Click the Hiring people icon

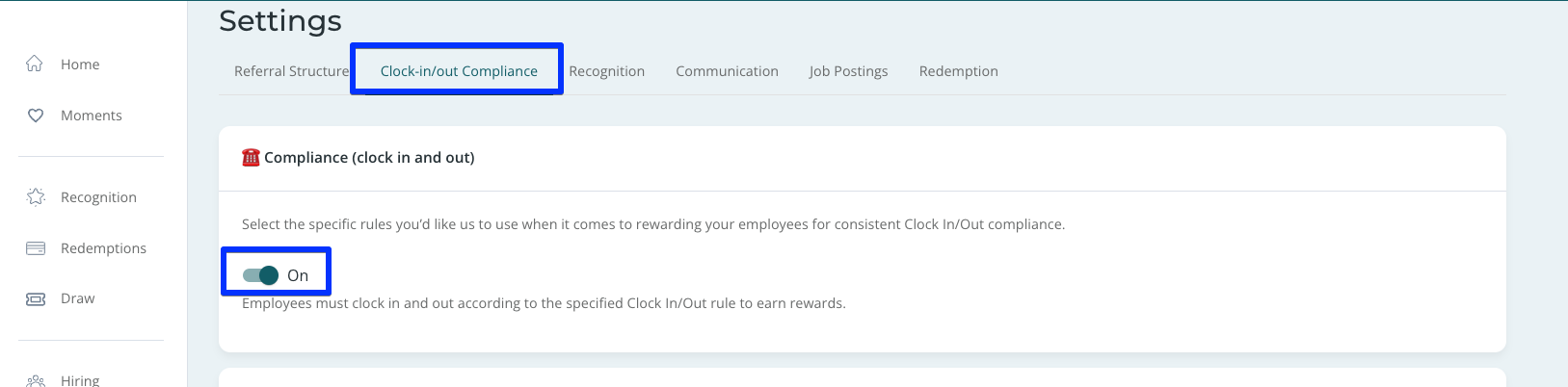tap(35, 380)
